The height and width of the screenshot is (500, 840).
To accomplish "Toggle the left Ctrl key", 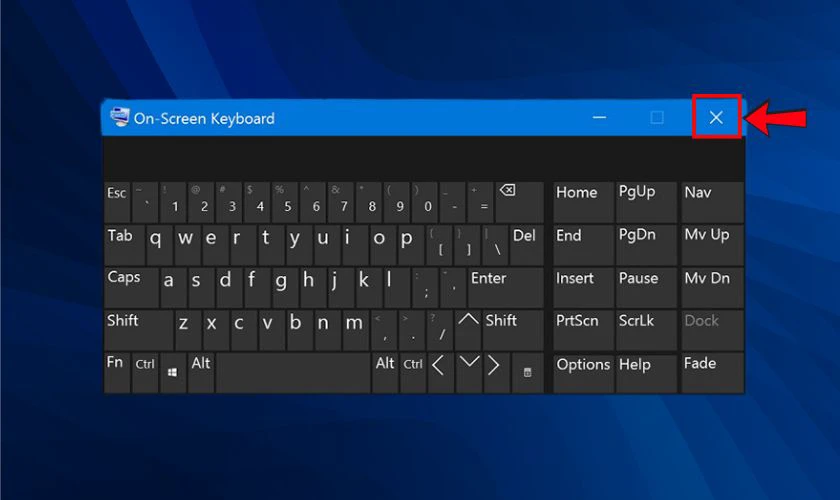I will [145, 372].
